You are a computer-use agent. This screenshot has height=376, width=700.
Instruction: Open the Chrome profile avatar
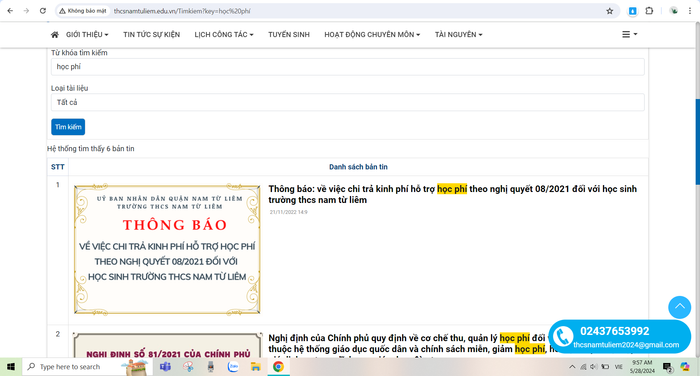[x=674, y=11]
